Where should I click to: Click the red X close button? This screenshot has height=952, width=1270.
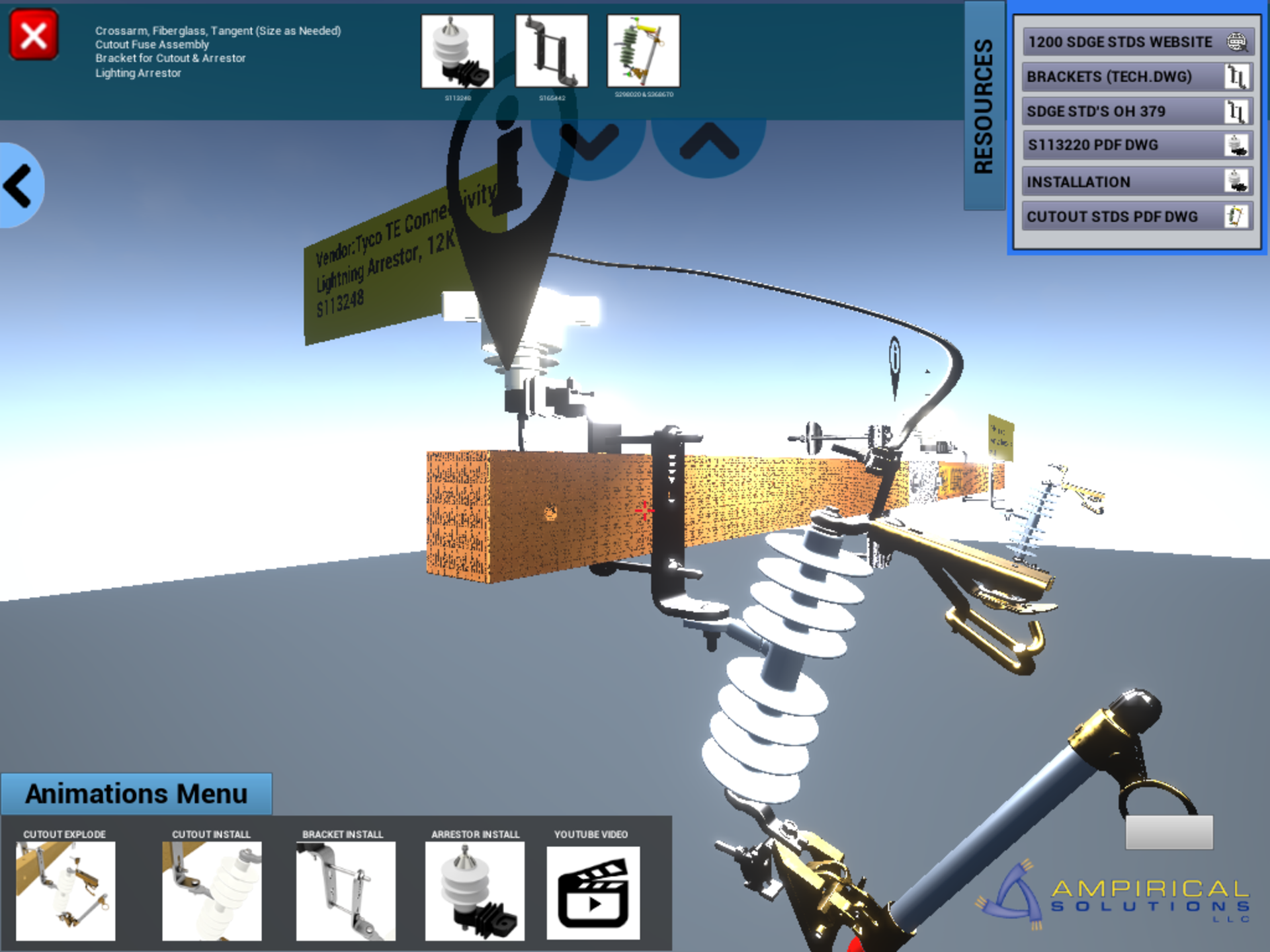point(34,36)
